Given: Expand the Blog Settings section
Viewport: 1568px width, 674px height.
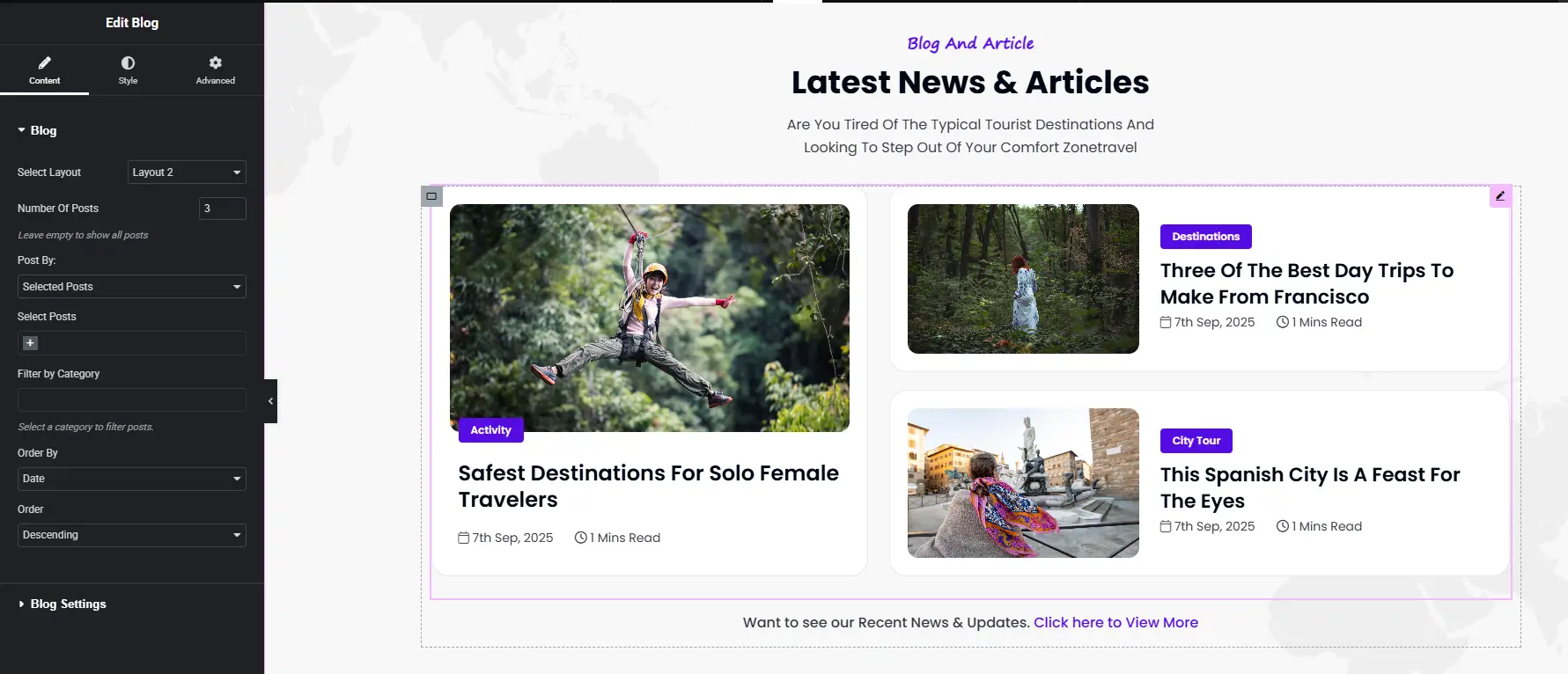Looking at the screenshot, I should 63,604.
